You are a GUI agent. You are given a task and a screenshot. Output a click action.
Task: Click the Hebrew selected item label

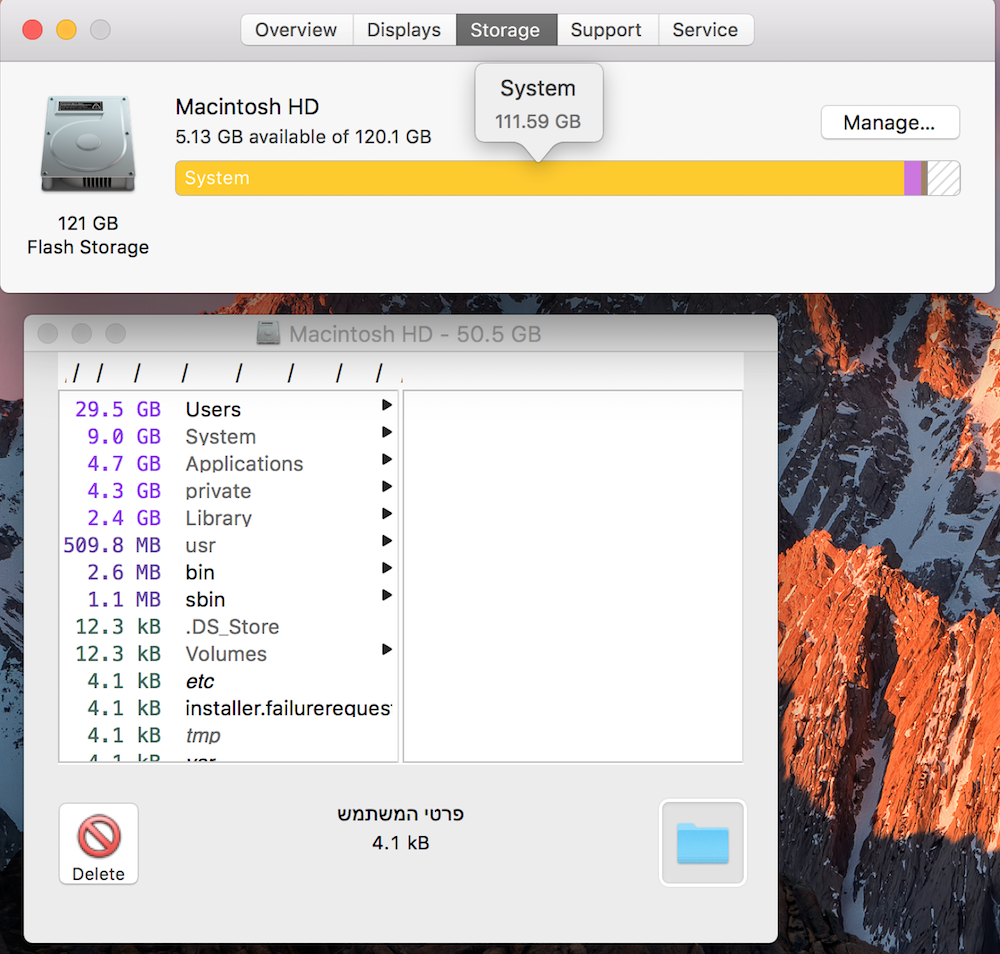point(401,814)
